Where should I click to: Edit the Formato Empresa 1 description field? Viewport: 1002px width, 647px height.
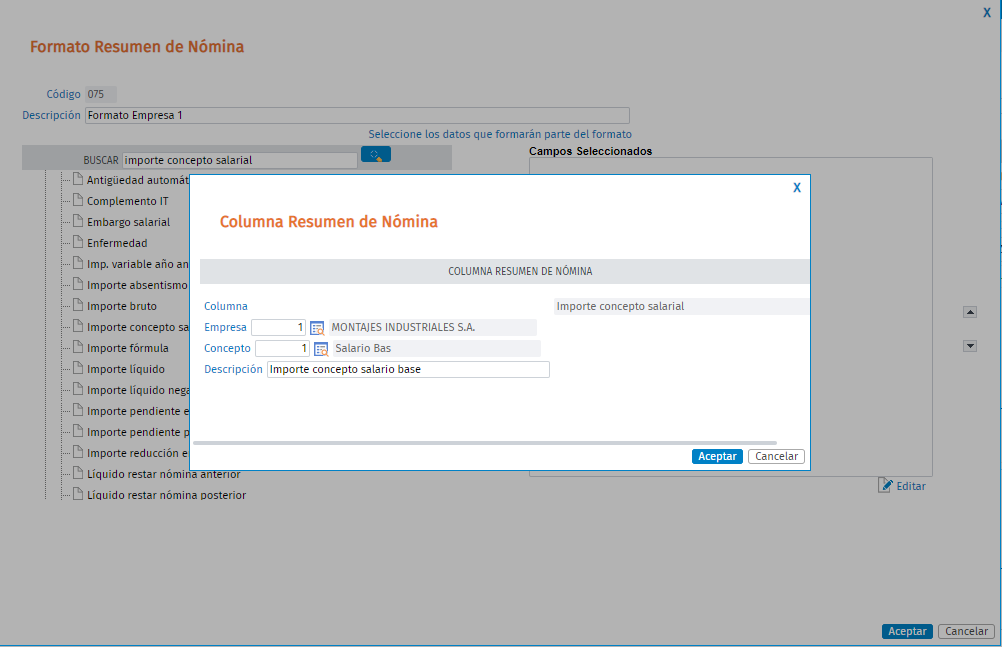[357, 115]
